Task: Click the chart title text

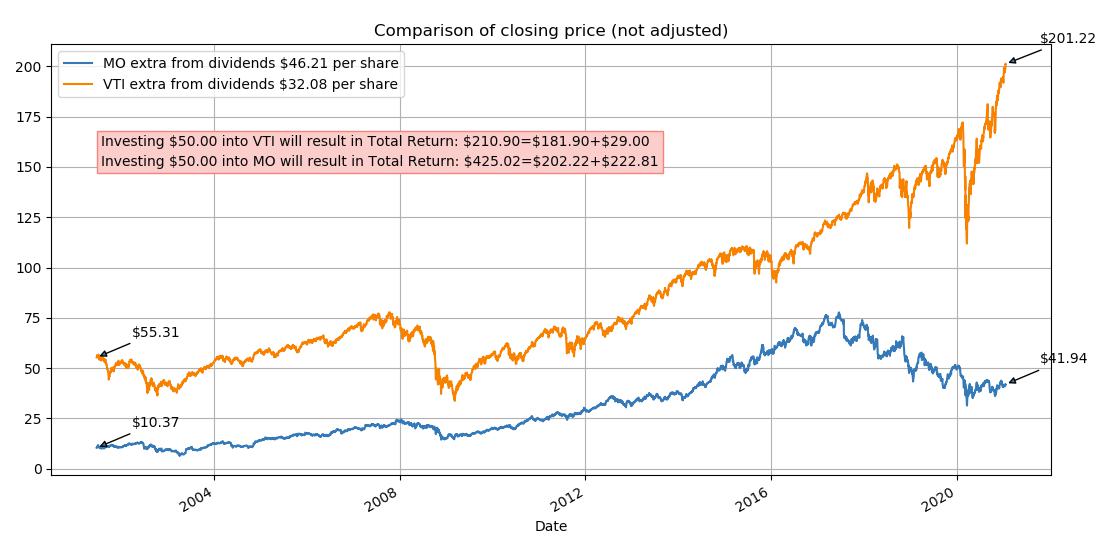Action: [x=550, y=31]
